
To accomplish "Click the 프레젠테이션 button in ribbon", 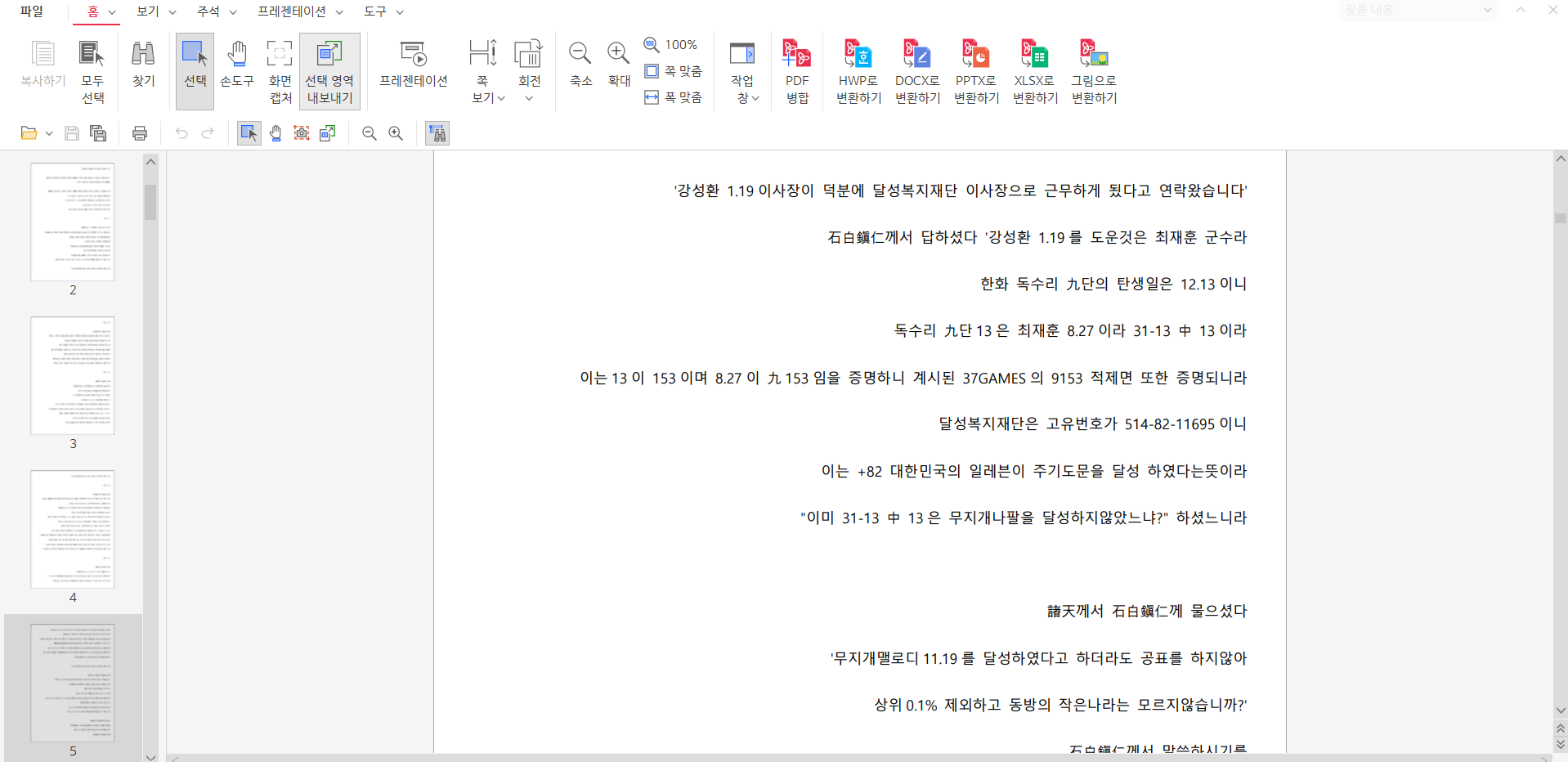I will coord(413,64).
